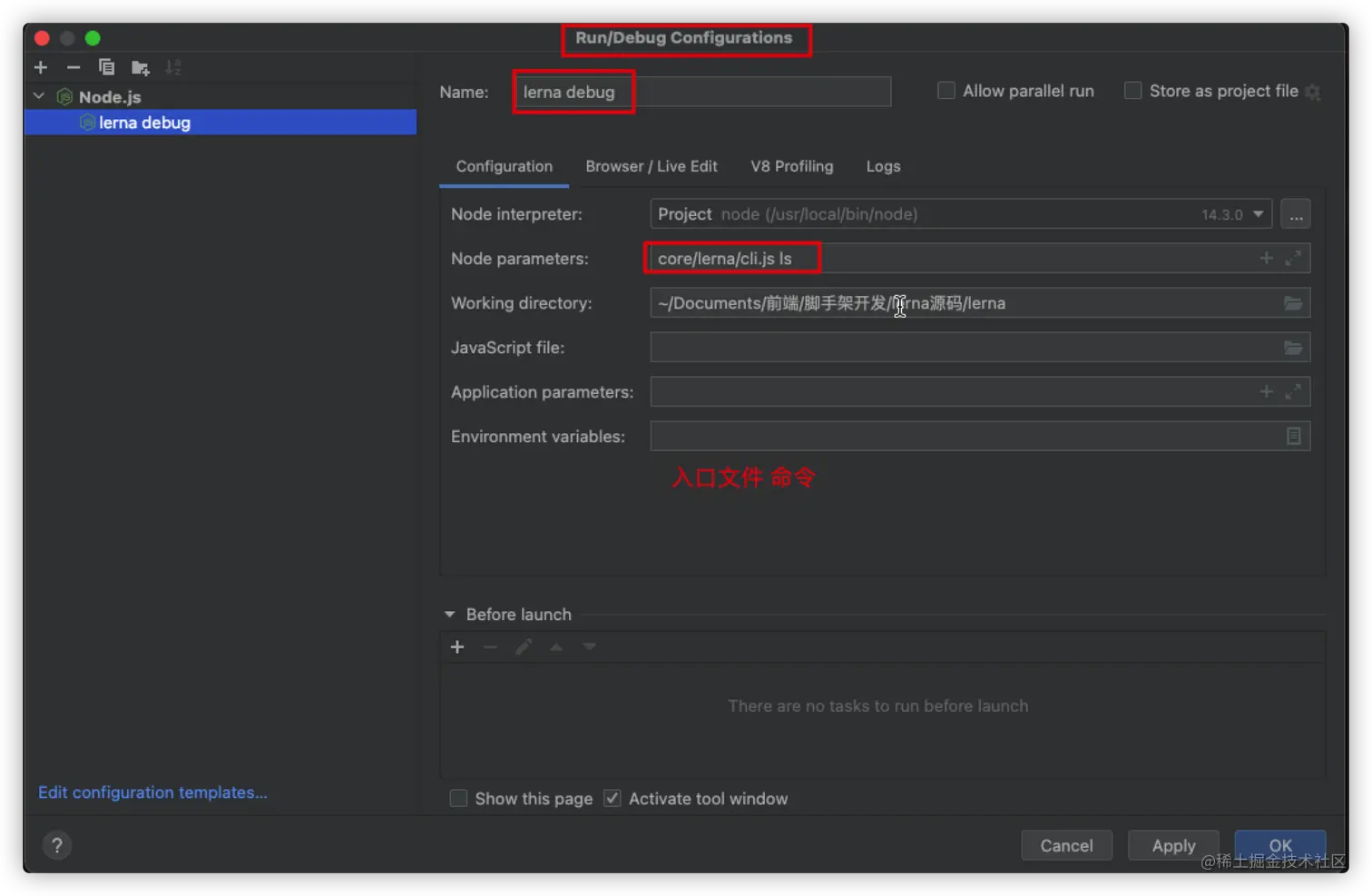Create a new folder for configurations
The height and width of the screenshot is (896, 1372).
click(140, 67)
